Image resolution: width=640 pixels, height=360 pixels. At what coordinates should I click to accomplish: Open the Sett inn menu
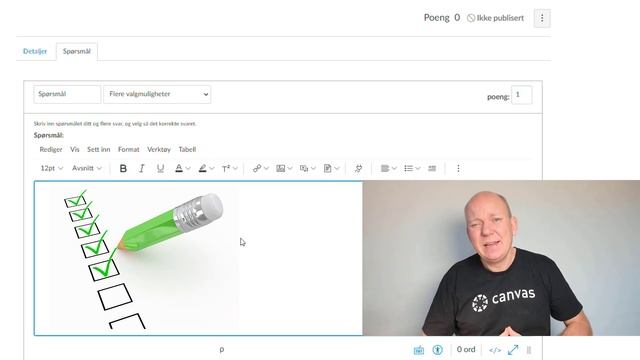coord(99,149)
